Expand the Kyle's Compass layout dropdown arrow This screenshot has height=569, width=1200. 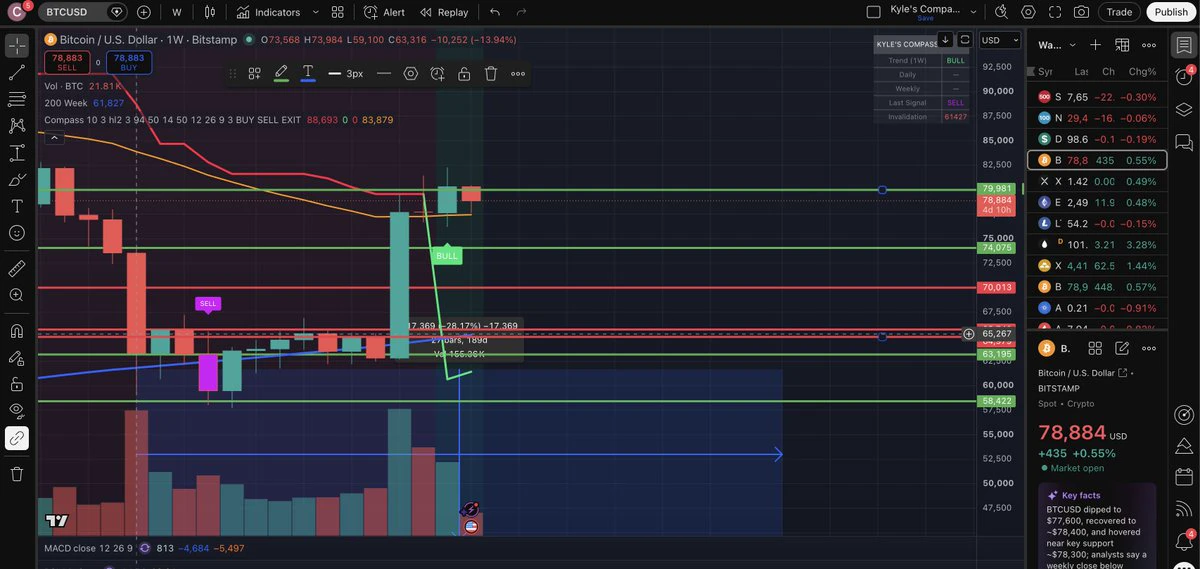(x=973, y=12)
